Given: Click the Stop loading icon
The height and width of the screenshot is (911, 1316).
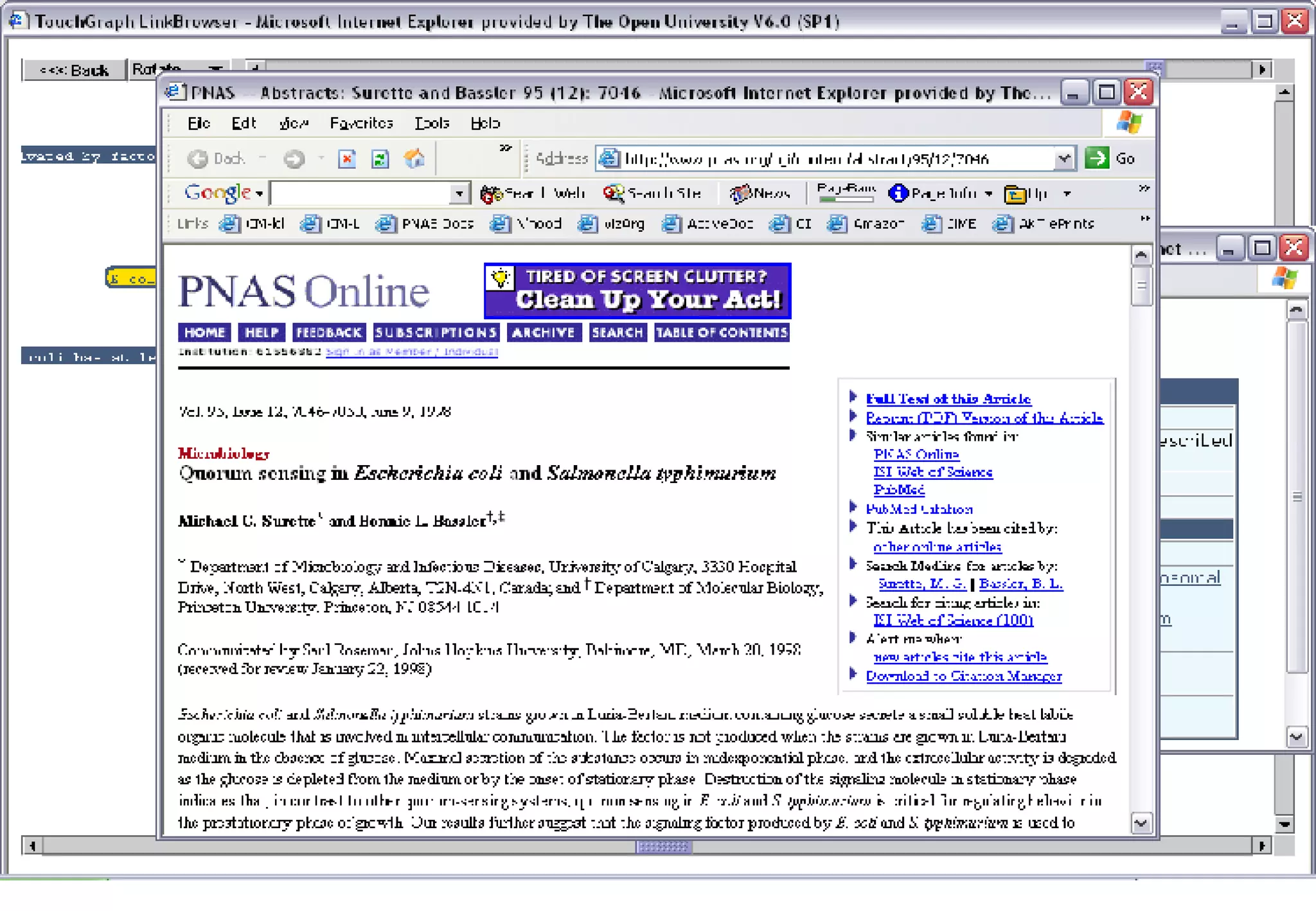Looking at the screenshot, I should coord(347,159).
